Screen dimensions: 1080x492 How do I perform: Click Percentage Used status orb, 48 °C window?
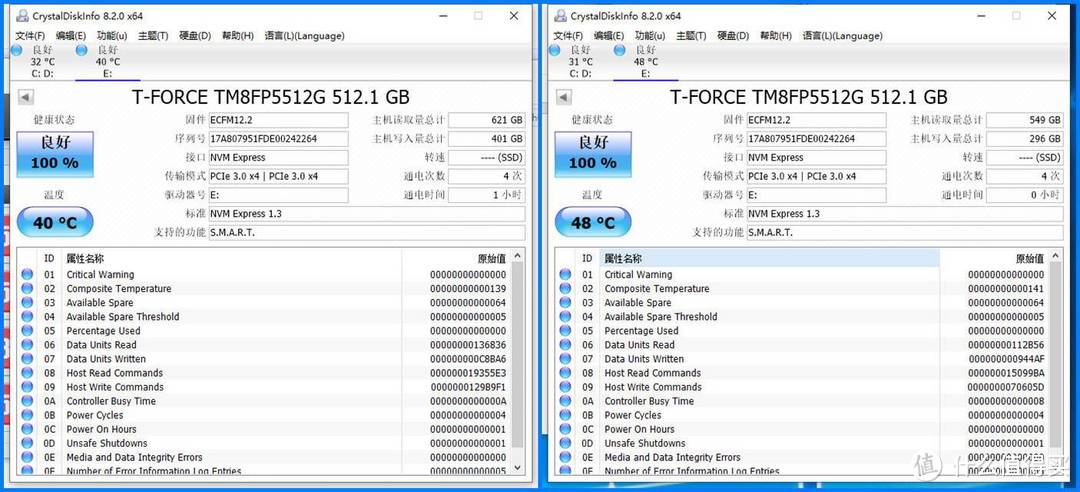coord(565,331)
